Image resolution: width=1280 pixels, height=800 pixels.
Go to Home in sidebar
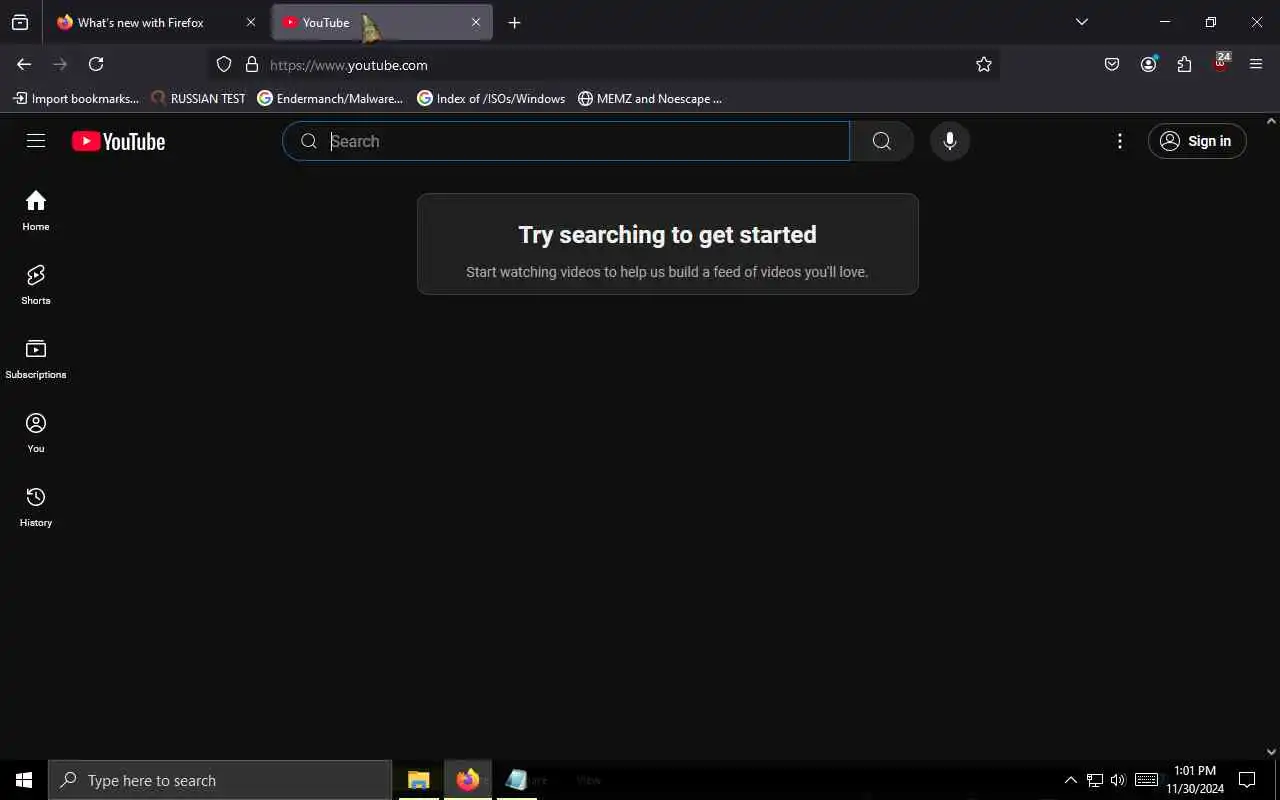tap(36, 210)
